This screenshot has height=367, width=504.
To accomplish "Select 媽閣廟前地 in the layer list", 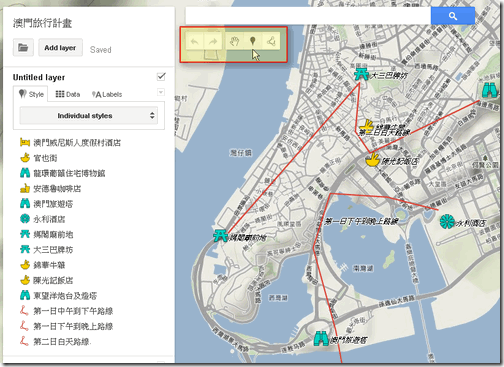I will [x=53, y=234].
